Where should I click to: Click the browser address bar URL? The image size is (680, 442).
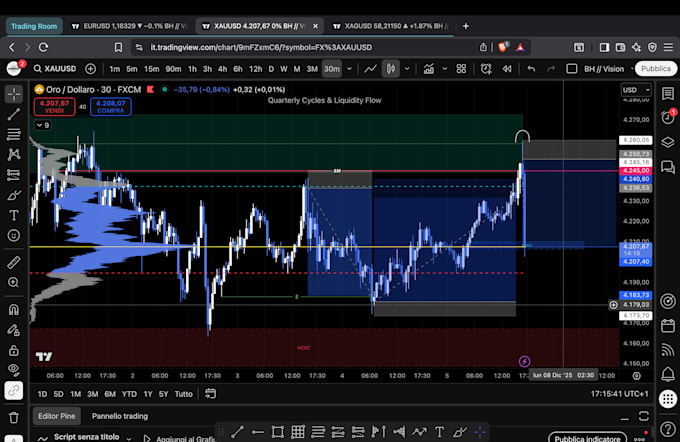coord(261,47)
